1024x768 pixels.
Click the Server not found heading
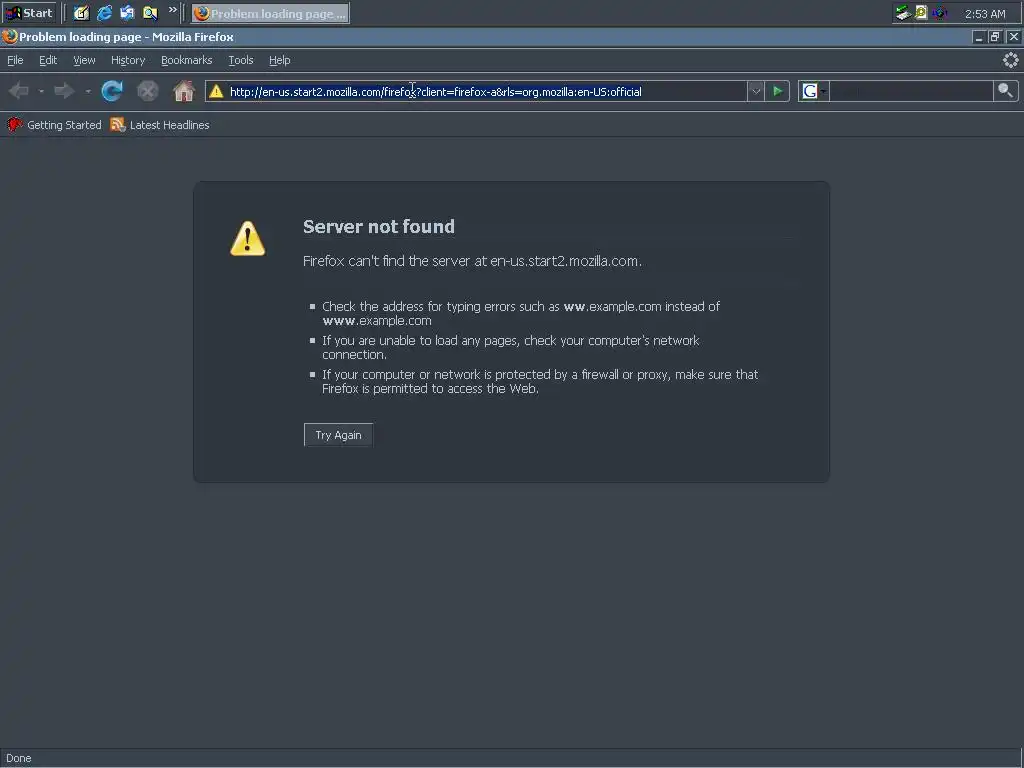(379, 227)
